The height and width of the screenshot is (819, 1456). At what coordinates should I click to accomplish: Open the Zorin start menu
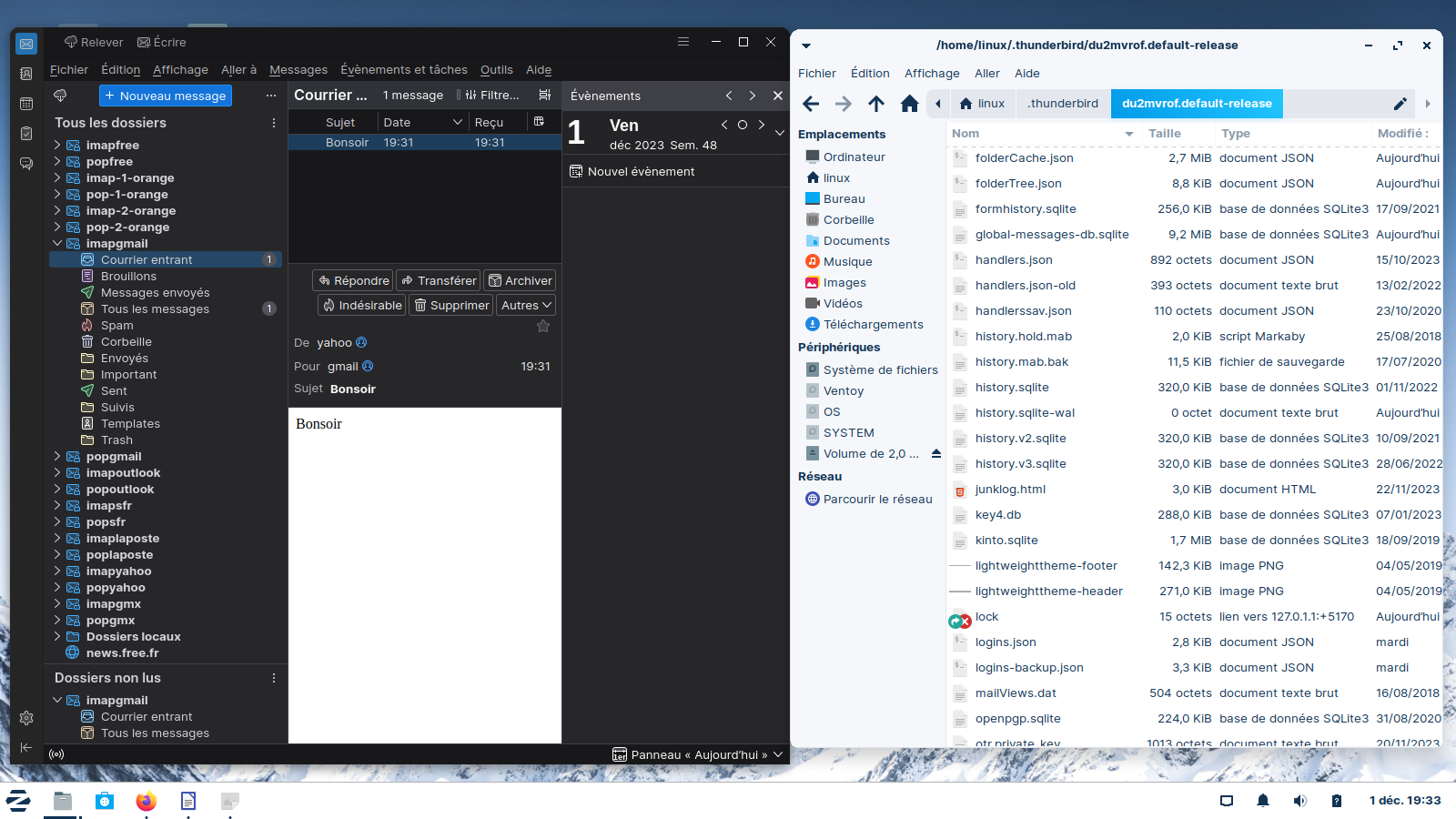point(18,801)
